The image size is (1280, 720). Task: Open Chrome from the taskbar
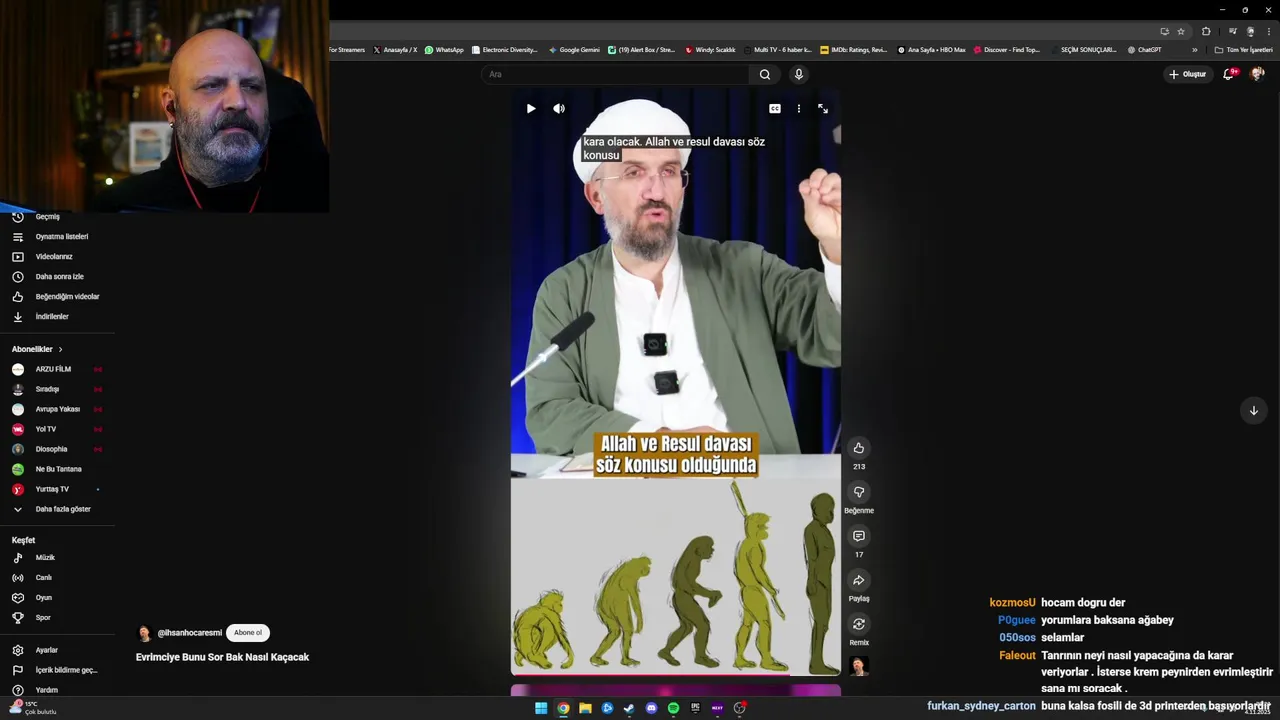563,708
